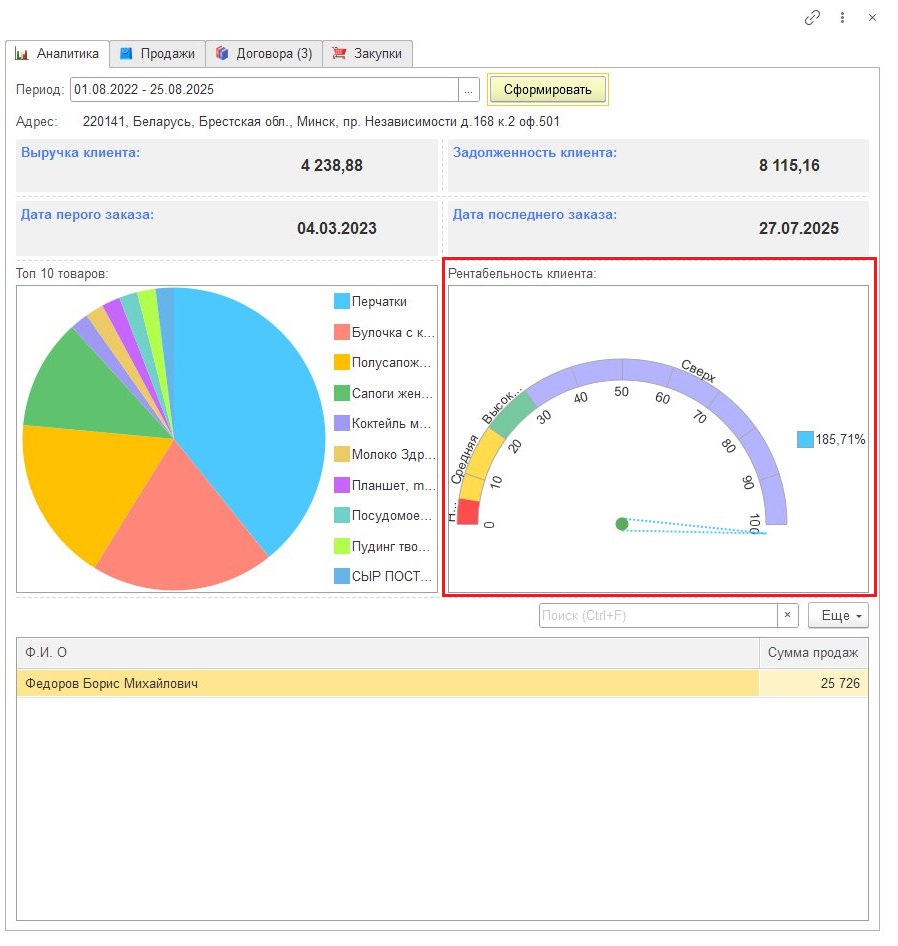Click the copy link icon
Viewport: 898px width, 946px height.
pos(813,17)
